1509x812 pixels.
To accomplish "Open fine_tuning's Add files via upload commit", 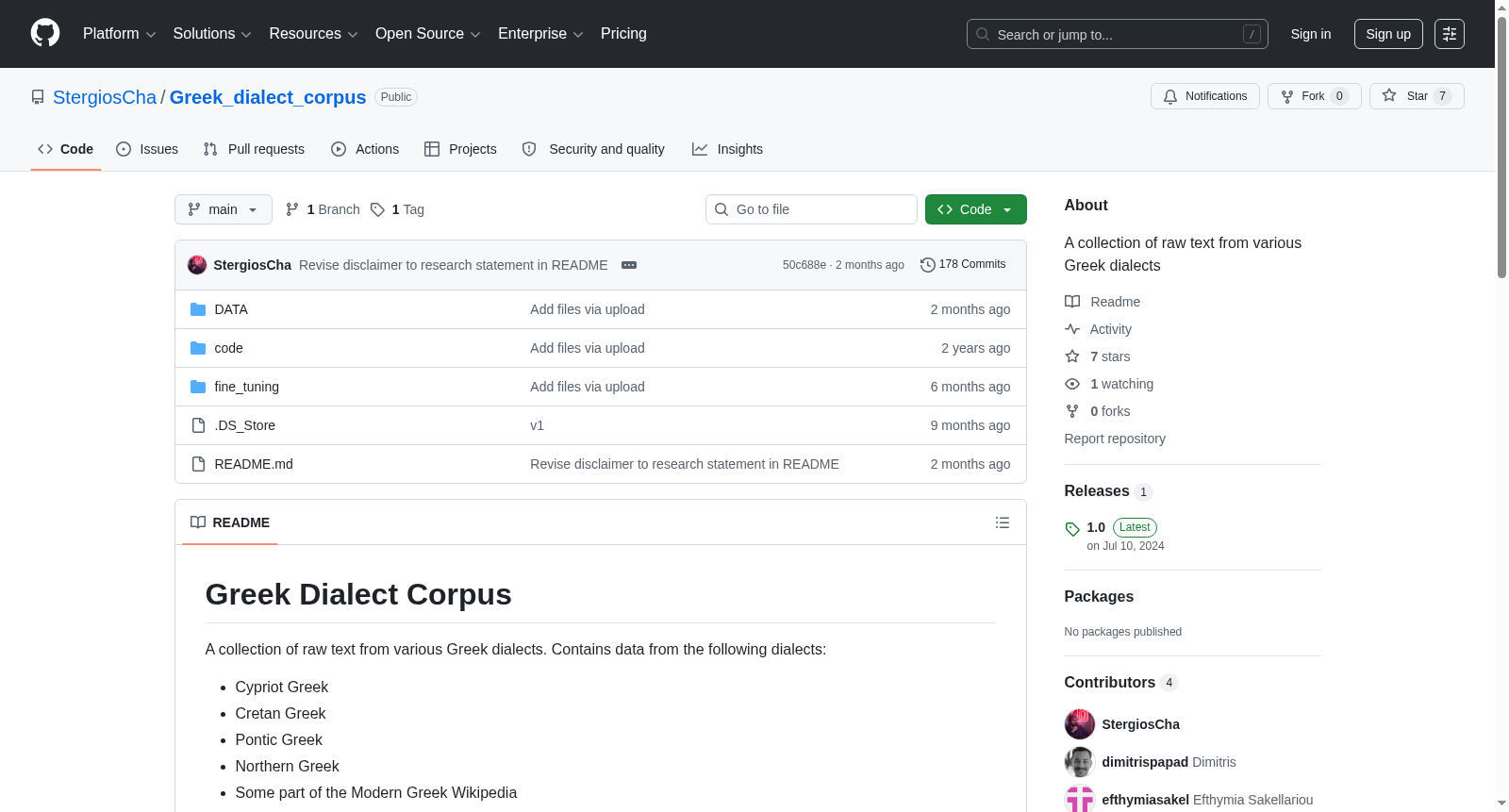I will point(588,387).
